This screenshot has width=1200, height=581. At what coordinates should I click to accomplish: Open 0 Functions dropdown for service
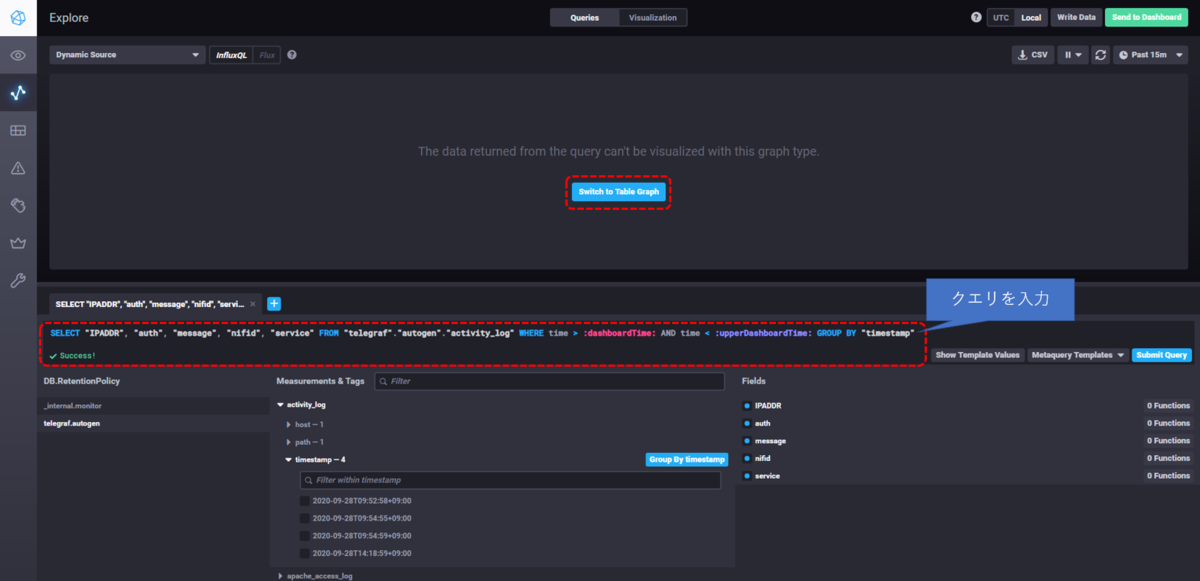pos(1168,476)
